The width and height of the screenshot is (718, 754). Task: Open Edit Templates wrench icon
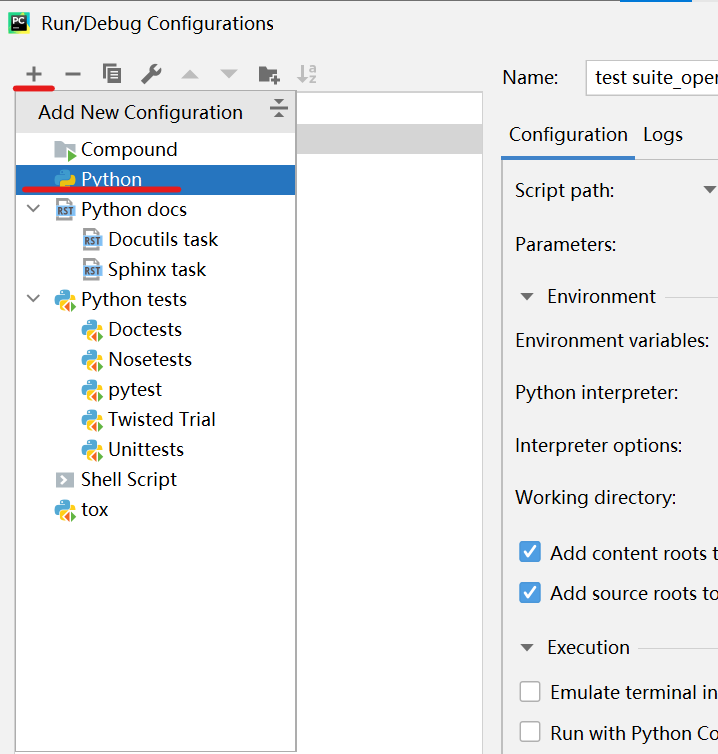(151, 74)
